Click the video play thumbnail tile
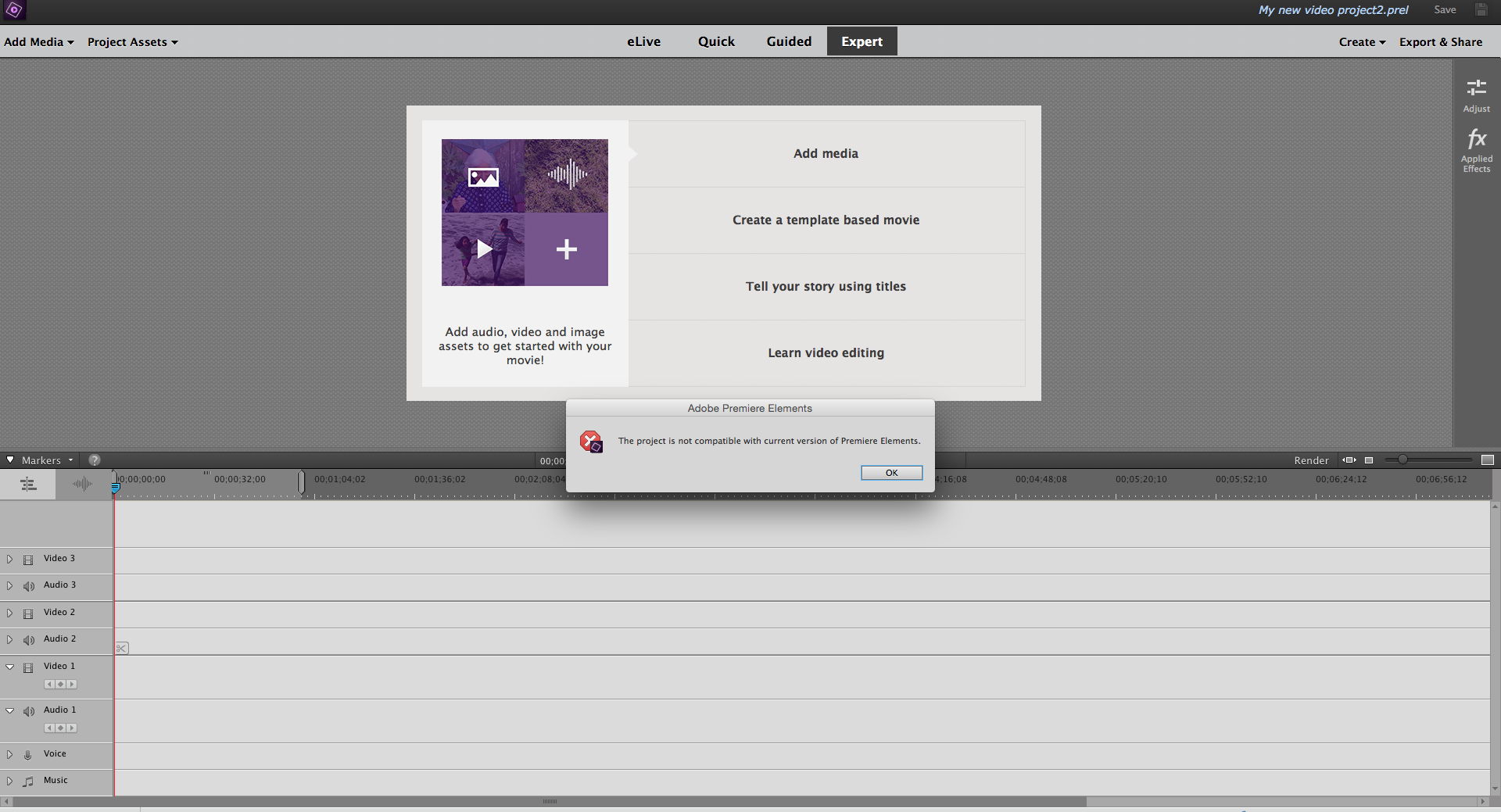Screen dimensions: 1501x812 click(x=483, y=249)
